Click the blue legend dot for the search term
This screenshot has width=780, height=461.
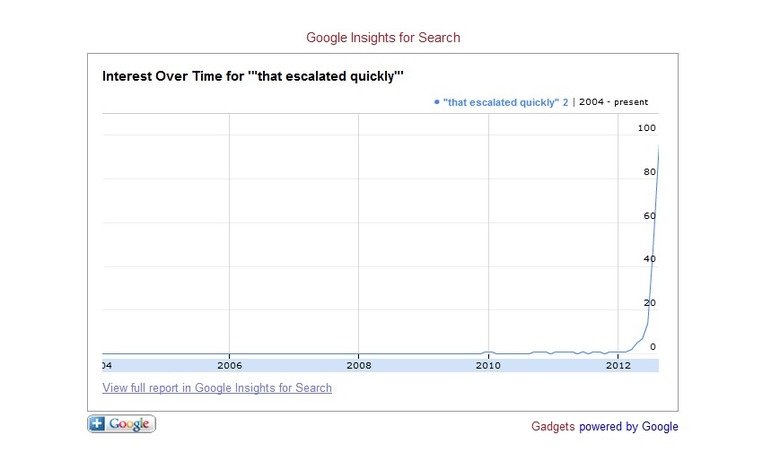point(437,102)
